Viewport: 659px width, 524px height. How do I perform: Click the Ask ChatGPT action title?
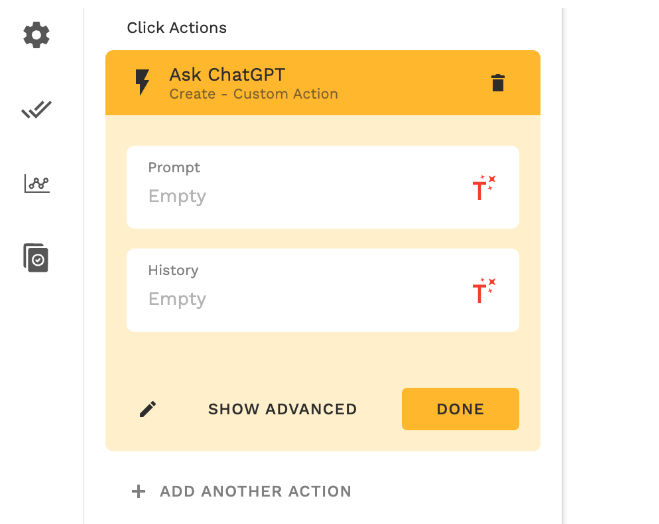(x=227, y=75)
